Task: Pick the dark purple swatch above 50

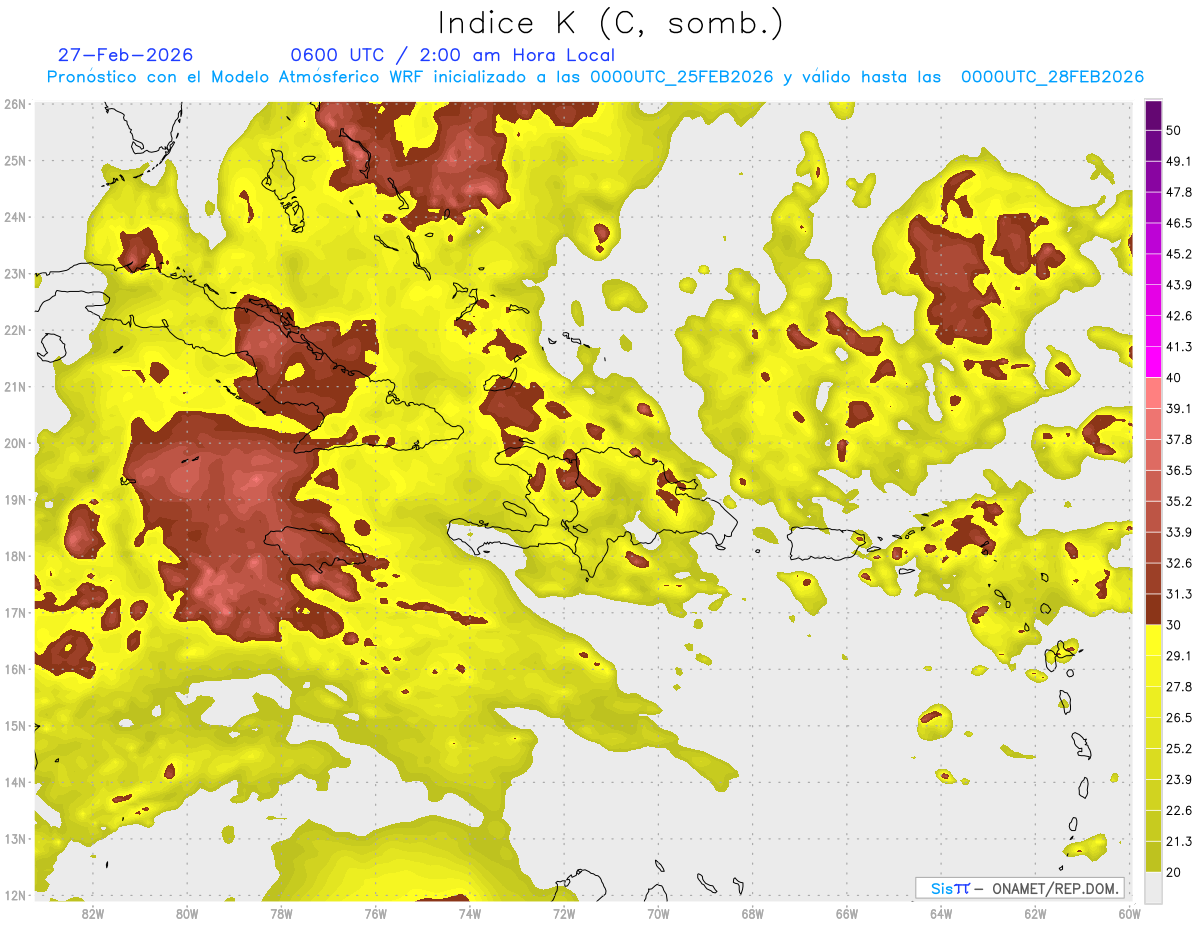Action: [x=1153, y=115]
